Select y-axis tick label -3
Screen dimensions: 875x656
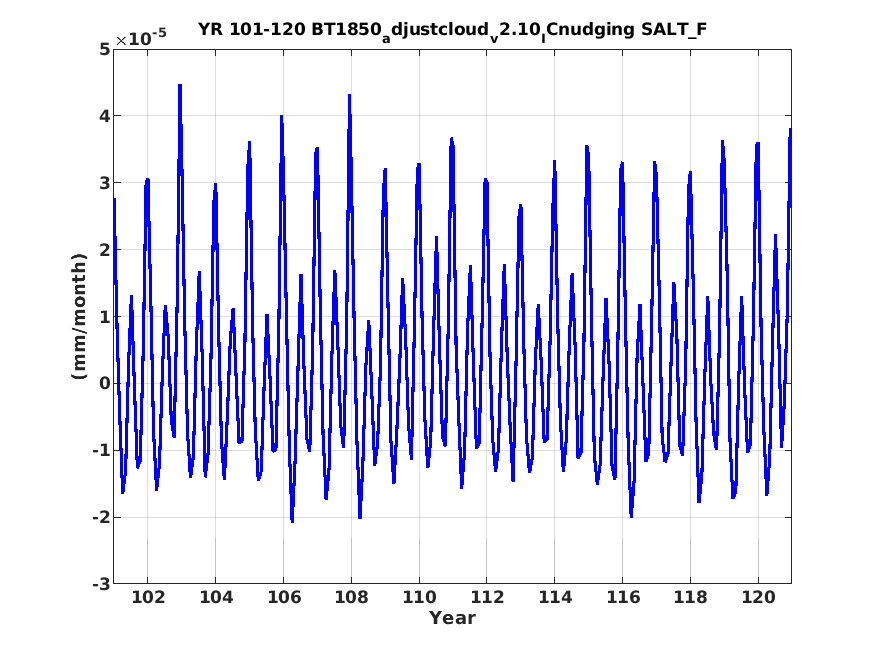[102, 585]
